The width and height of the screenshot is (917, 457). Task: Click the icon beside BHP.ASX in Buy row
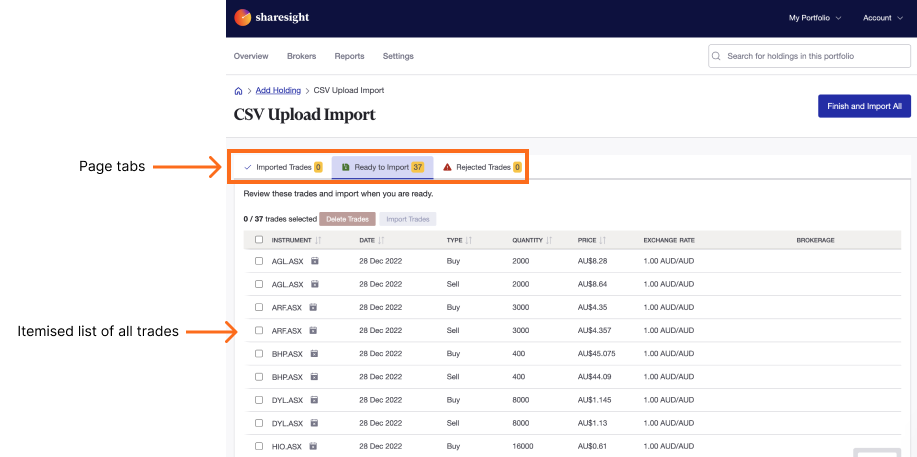pyautogui.click(x=314, y=353)
